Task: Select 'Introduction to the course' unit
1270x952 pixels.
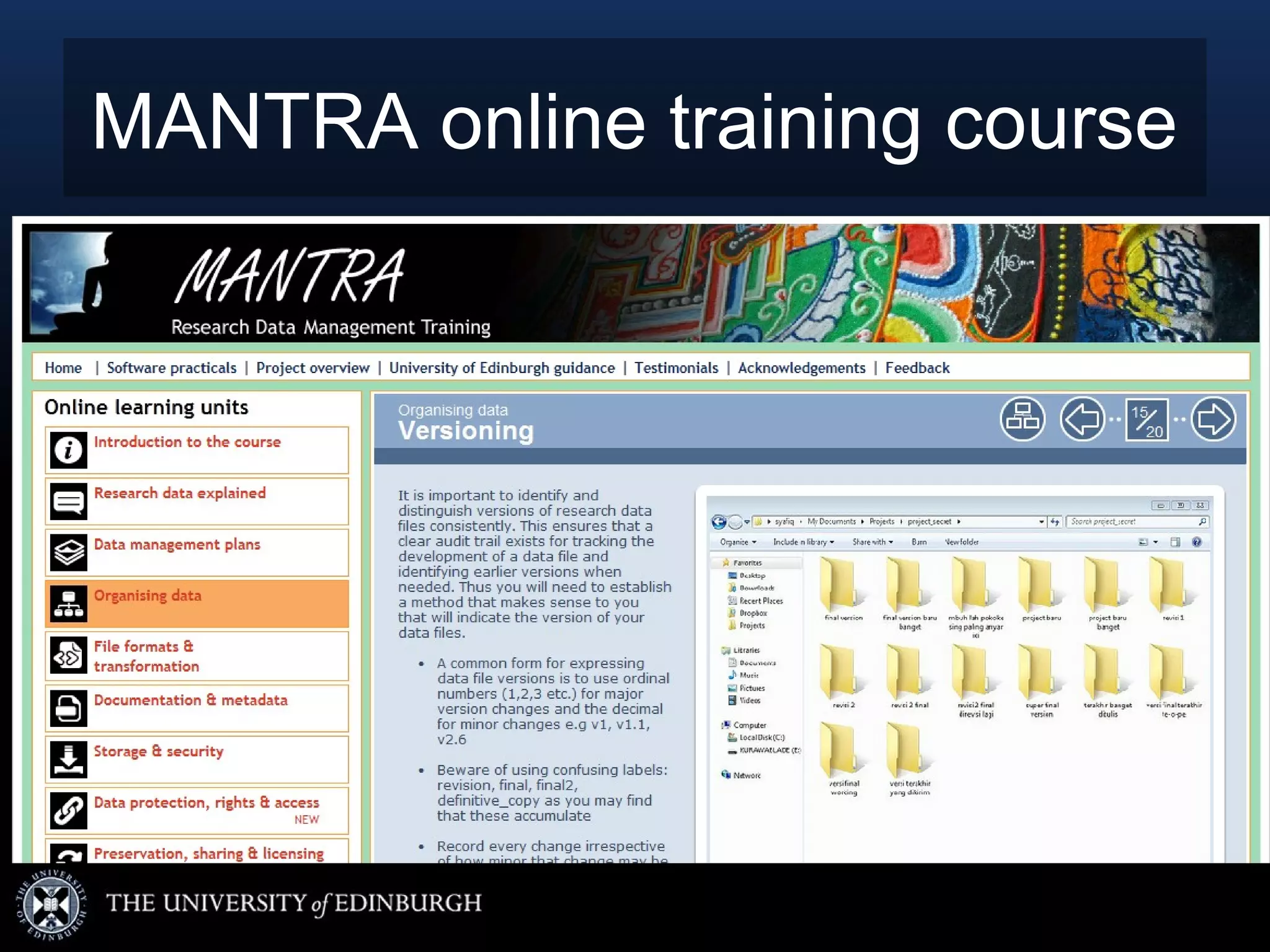Action: point(197,450)
